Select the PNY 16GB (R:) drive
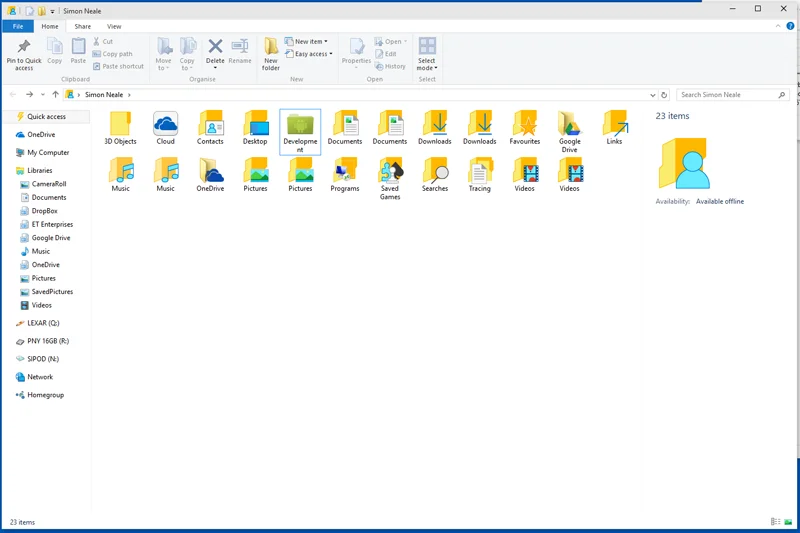This screenshot has height=533, width=800. point(48,341)
